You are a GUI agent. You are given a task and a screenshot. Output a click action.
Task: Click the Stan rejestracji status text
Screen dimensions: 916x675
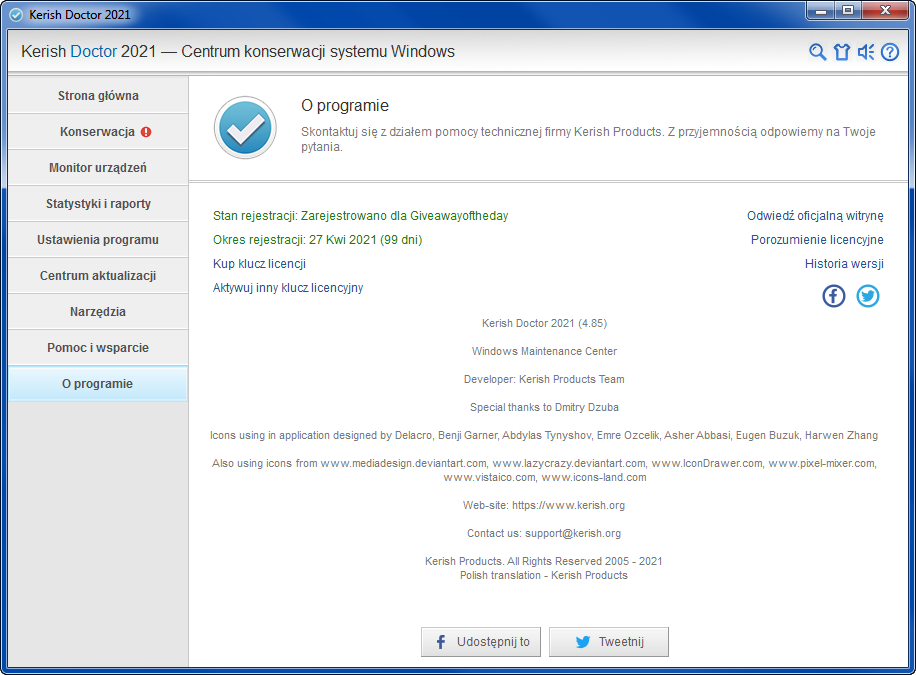360,216
